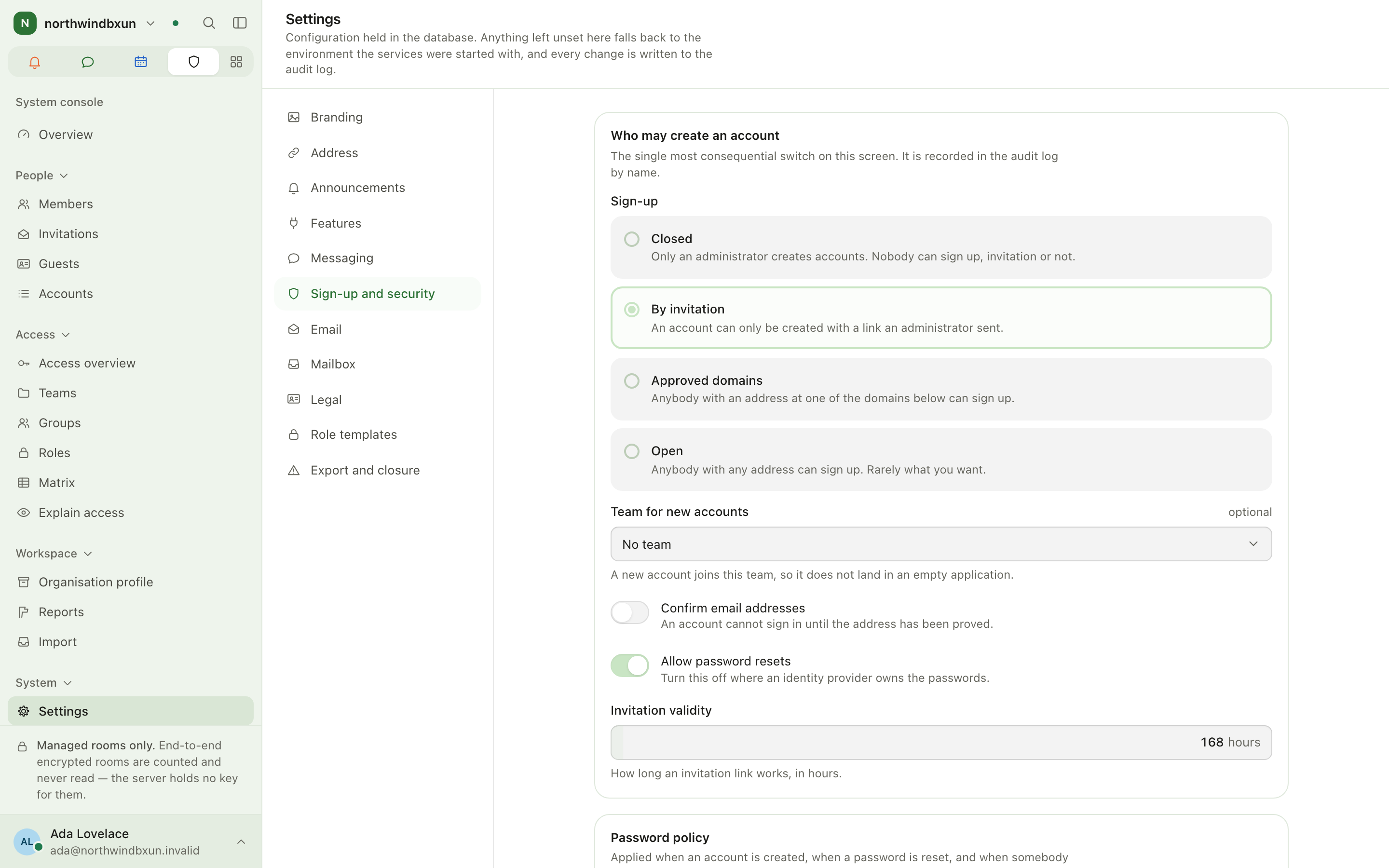The image size is (1389, 868).
Task: Open the northwindbxun workspace switcher chevron
Action: click(150, 24)
